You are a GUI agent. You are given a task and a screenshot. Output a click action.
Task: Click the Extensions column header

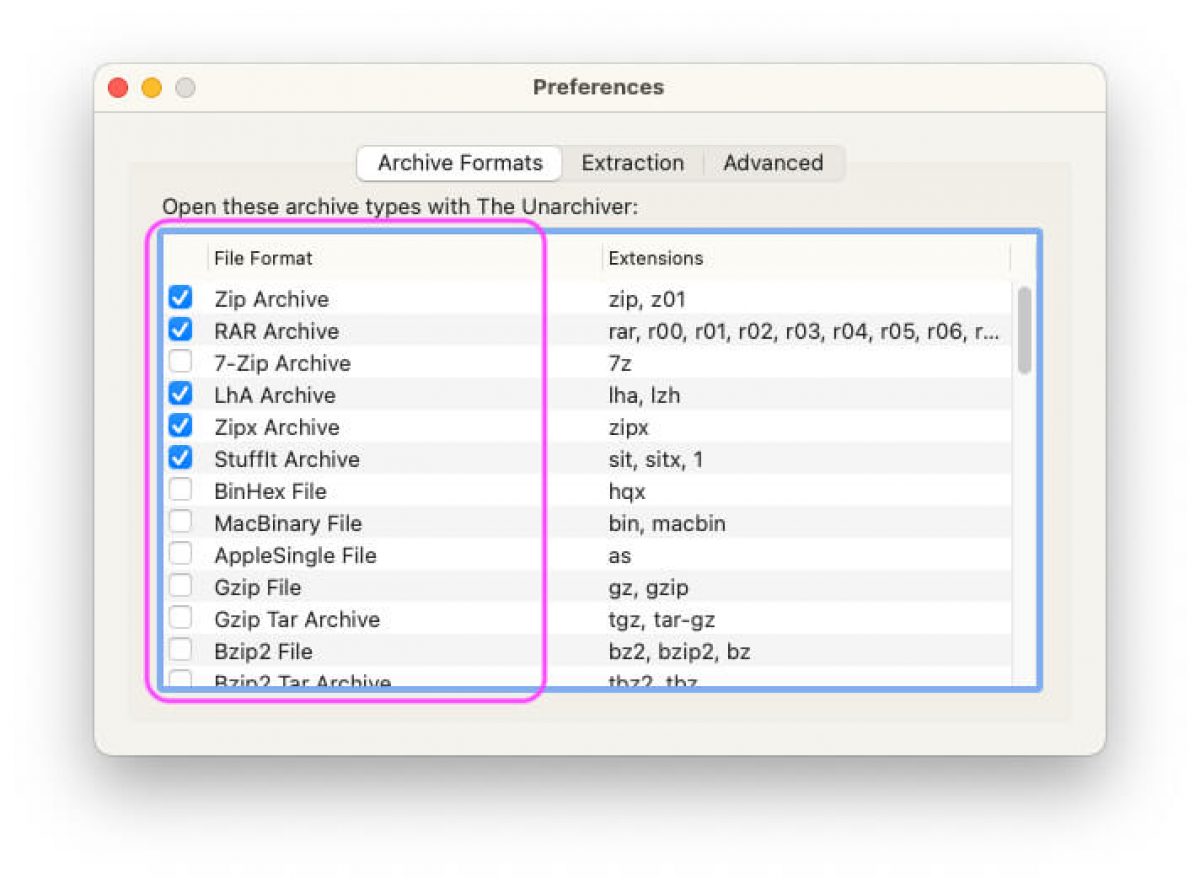[655, 258]
